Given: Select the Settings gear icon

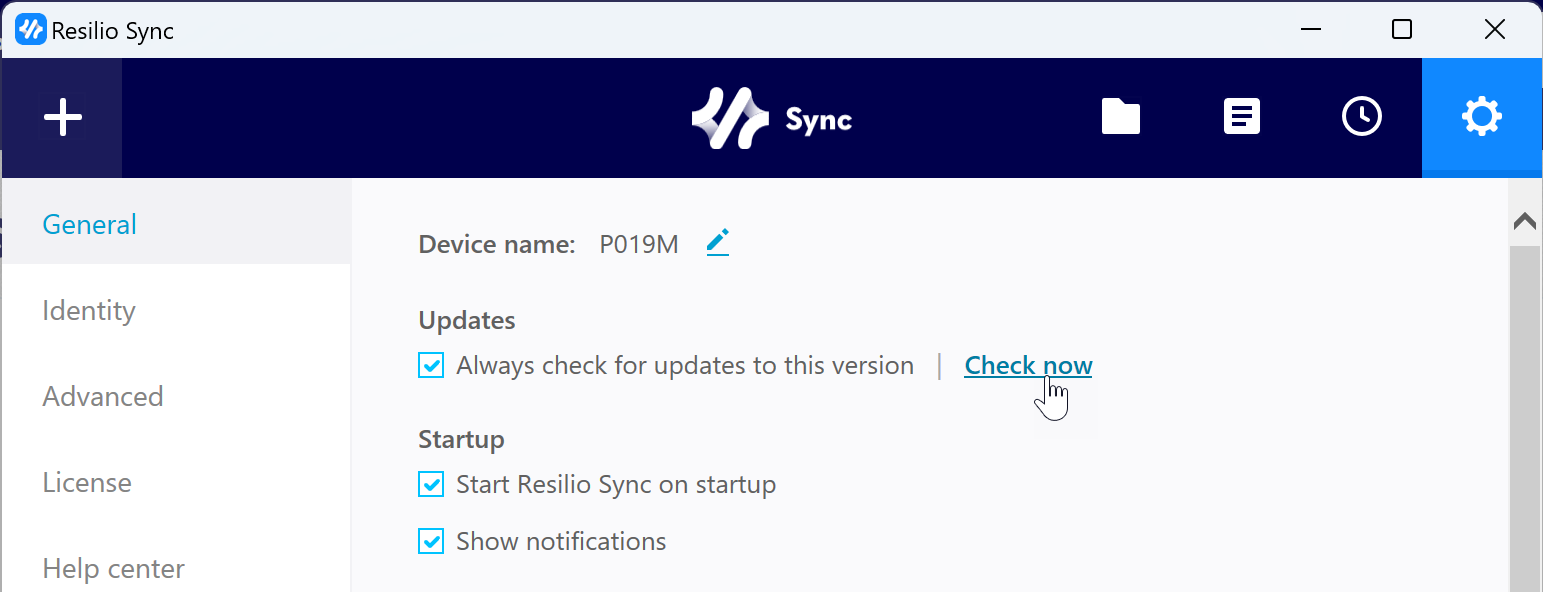Looking at the screenshot, I should tap(1482, 118).
